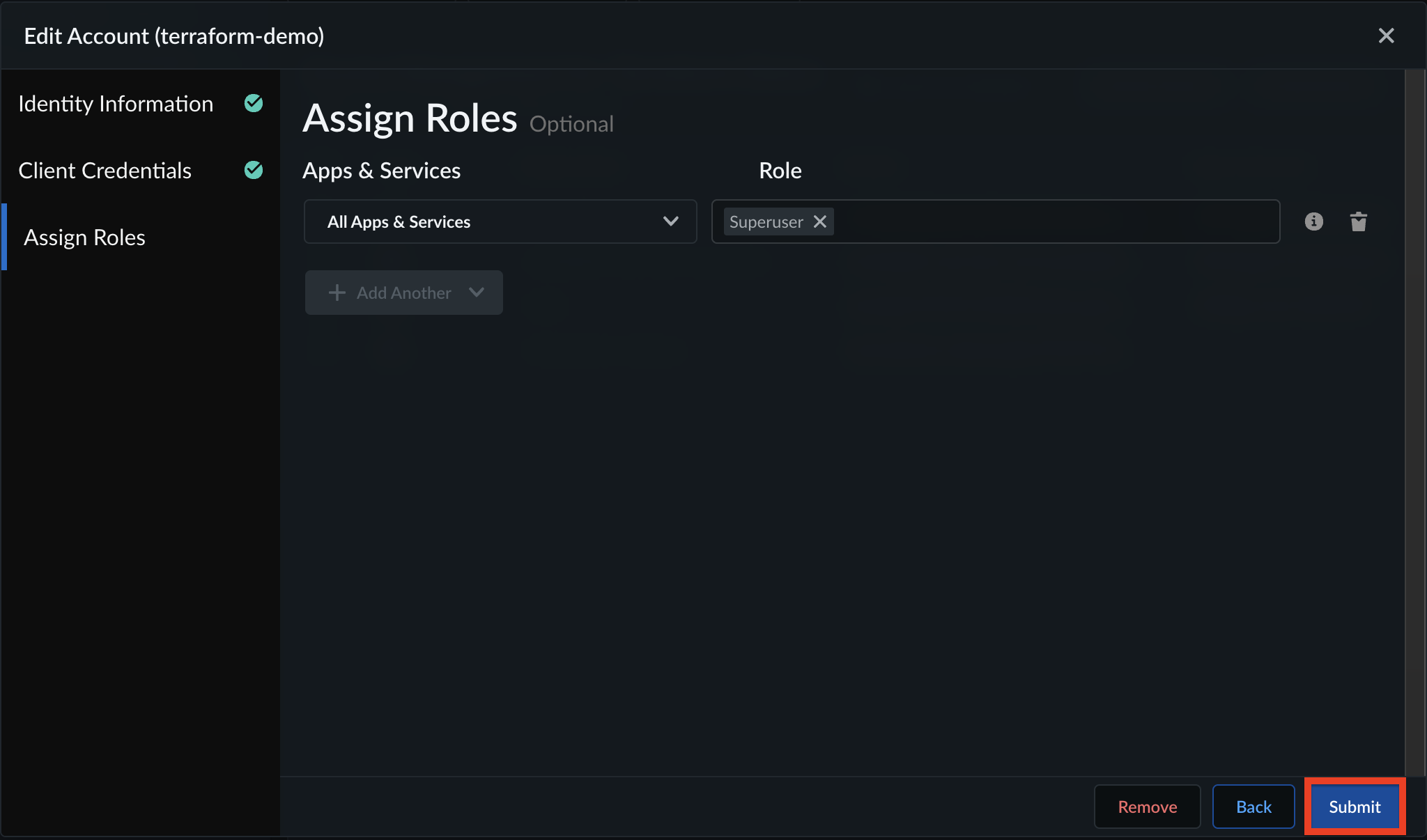Select the Assign Roles step
Image resolution: width=1427 pixels, height=840 pixels.
point(84,237)
